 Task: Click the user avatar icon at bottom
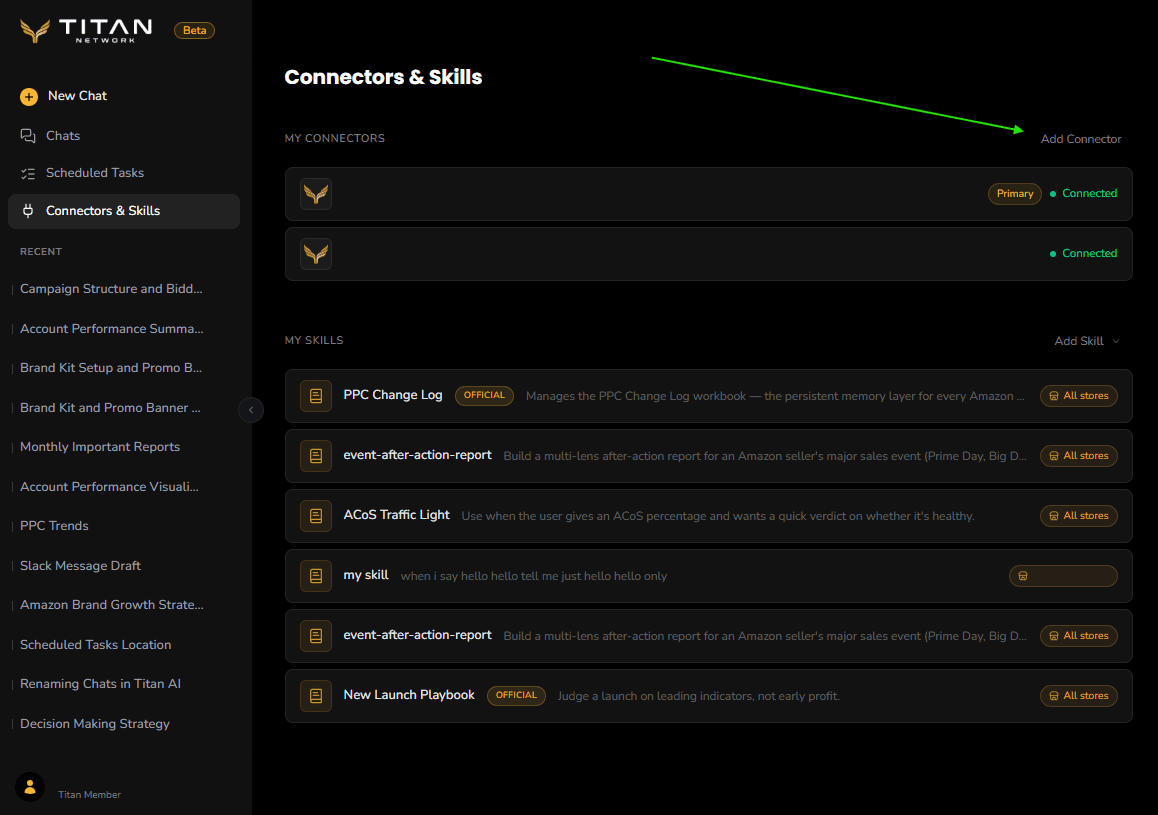point(30,788)
